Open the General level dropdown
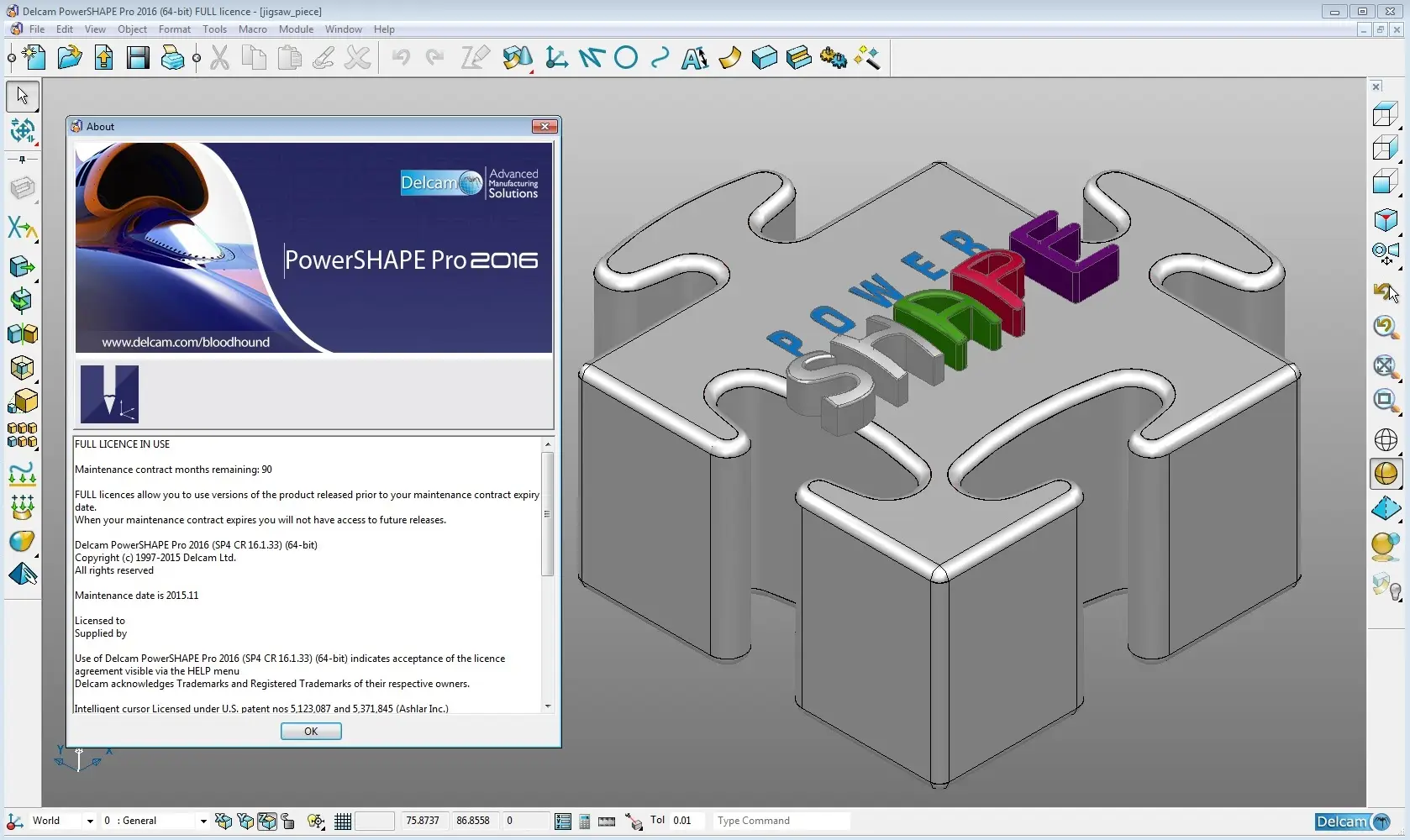The width and height of the screenshot is (1410, 840). [203, 821]
